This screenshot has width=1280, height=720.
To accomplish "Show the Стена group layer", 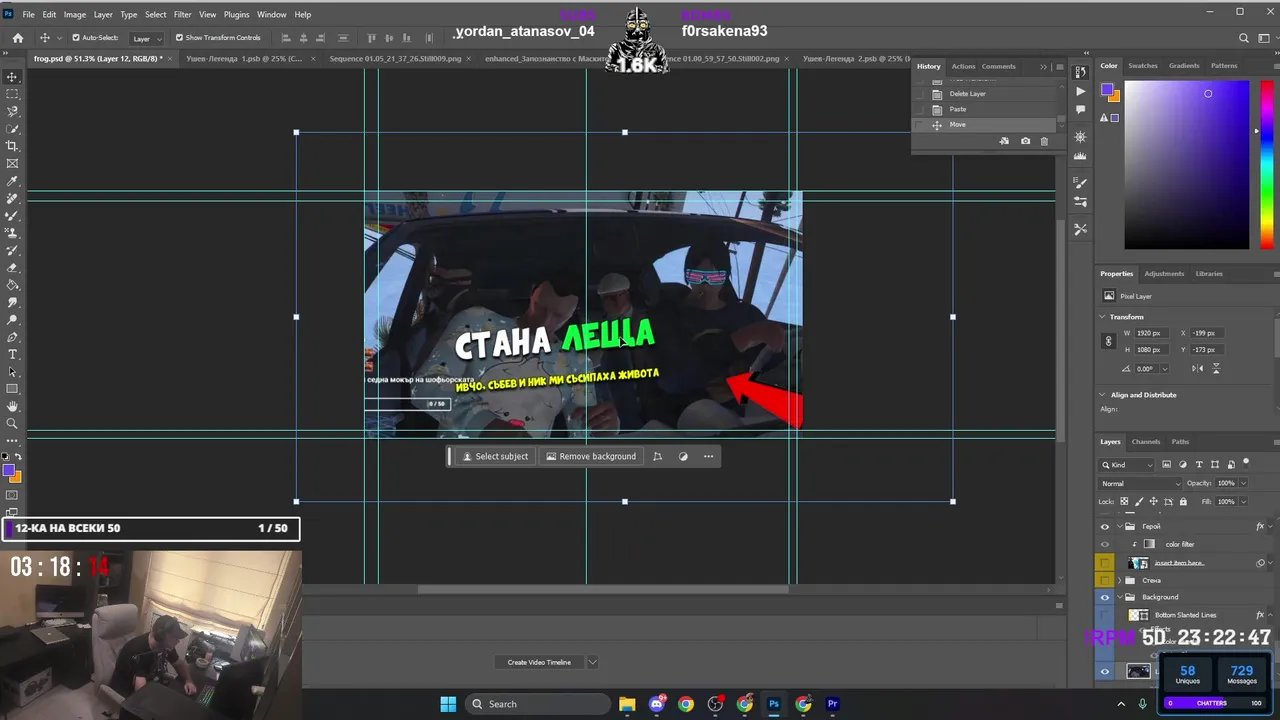I will [x=1105, y=580].
